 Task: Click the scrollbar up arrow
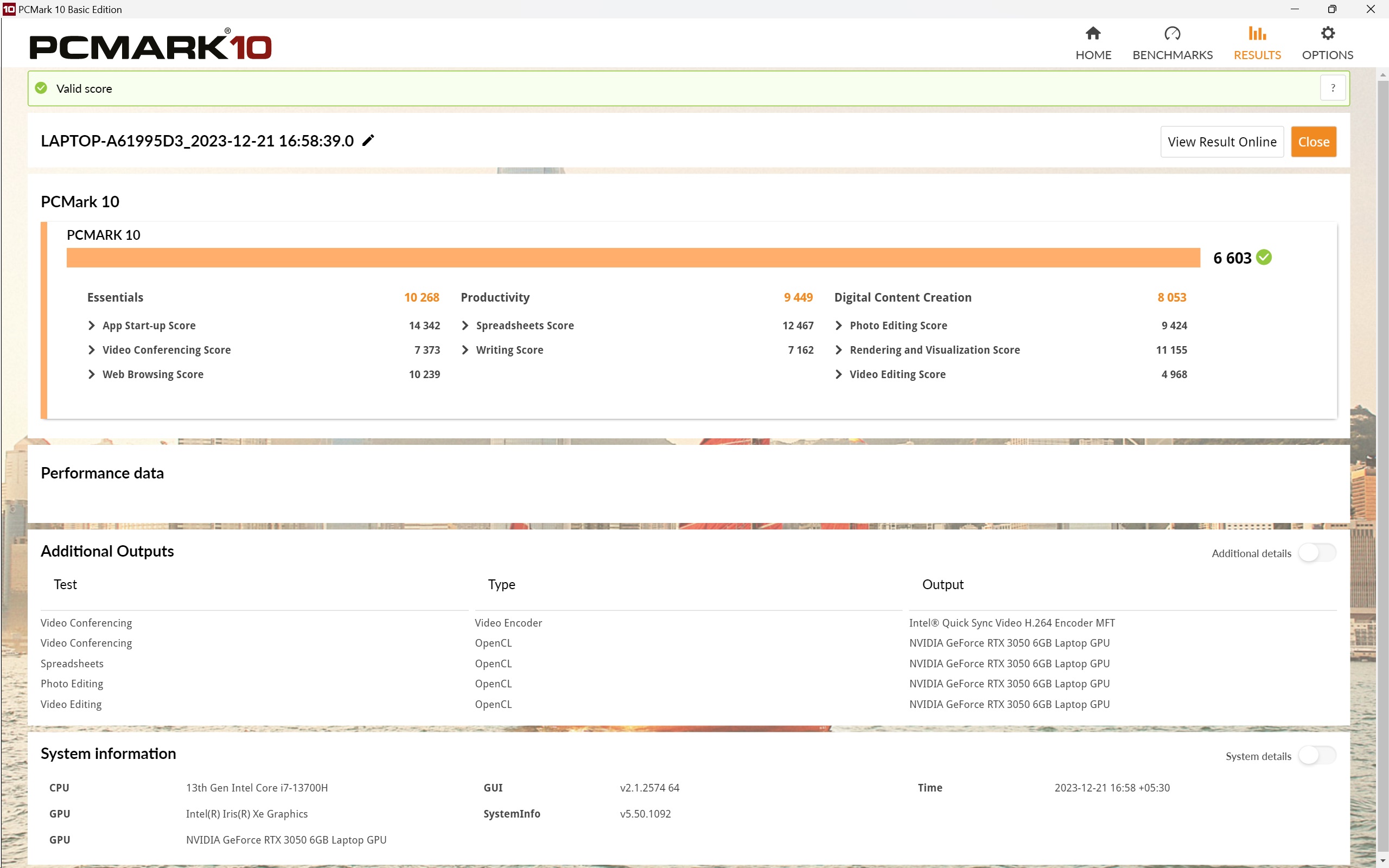[1382, 74]
